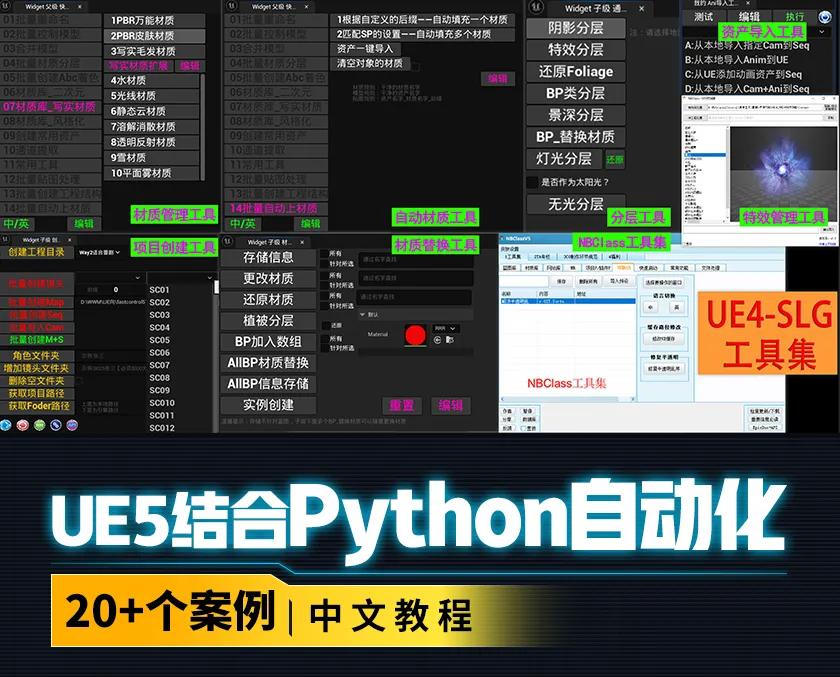Click Unreal logo icon in the 分层工具 panel

click(x=536, y=7)
